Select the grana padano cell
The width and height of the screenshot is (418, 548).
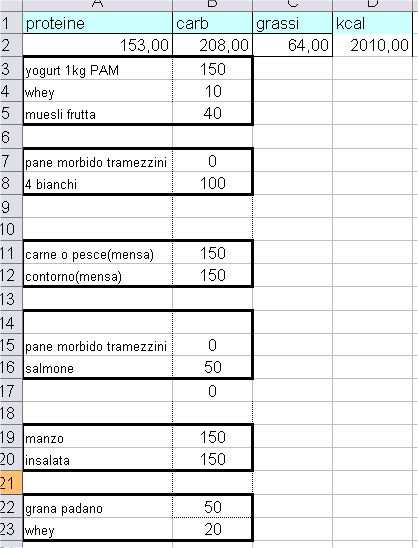click(98, 507)
